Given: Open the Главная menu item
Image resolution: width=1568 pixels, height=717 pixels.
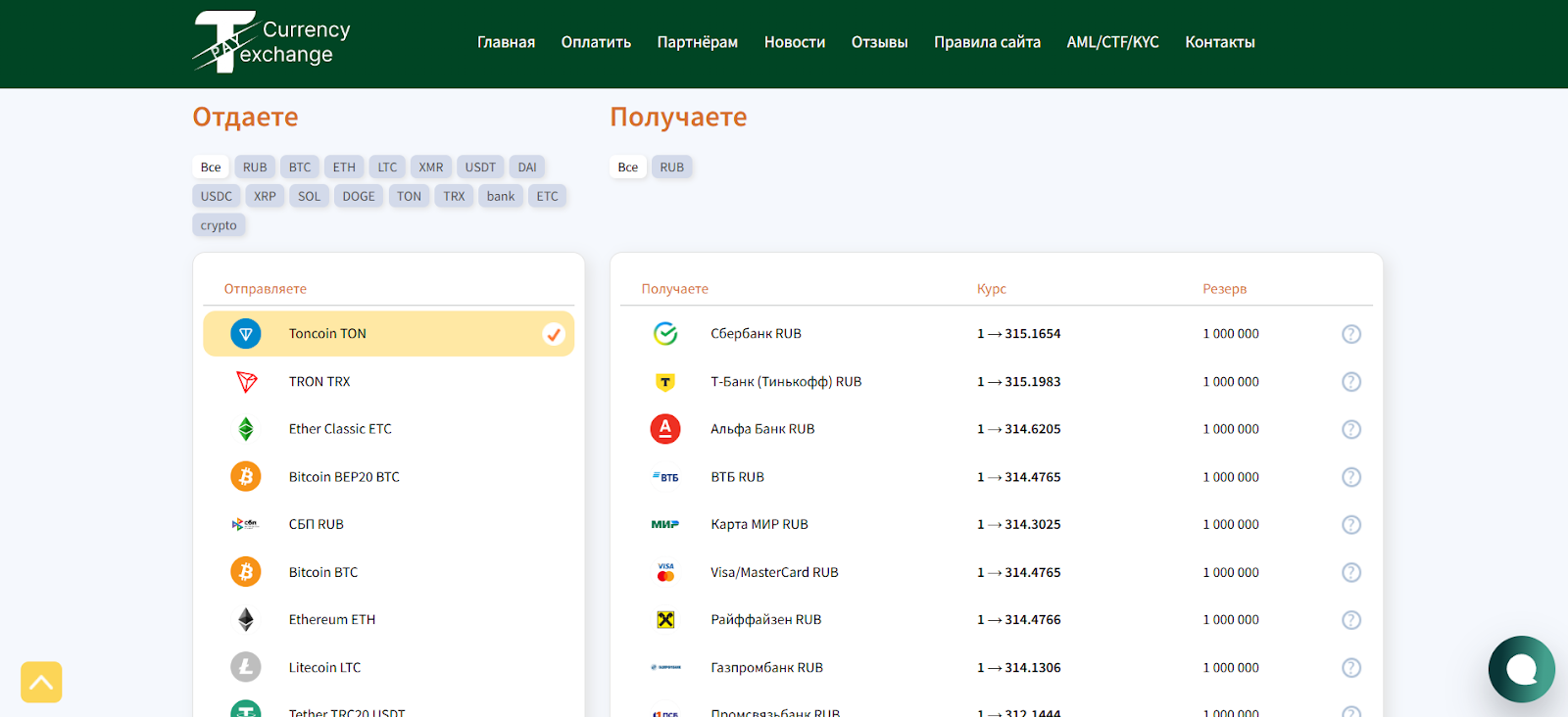Looking at the screenshot, I should tap(506, 42).
